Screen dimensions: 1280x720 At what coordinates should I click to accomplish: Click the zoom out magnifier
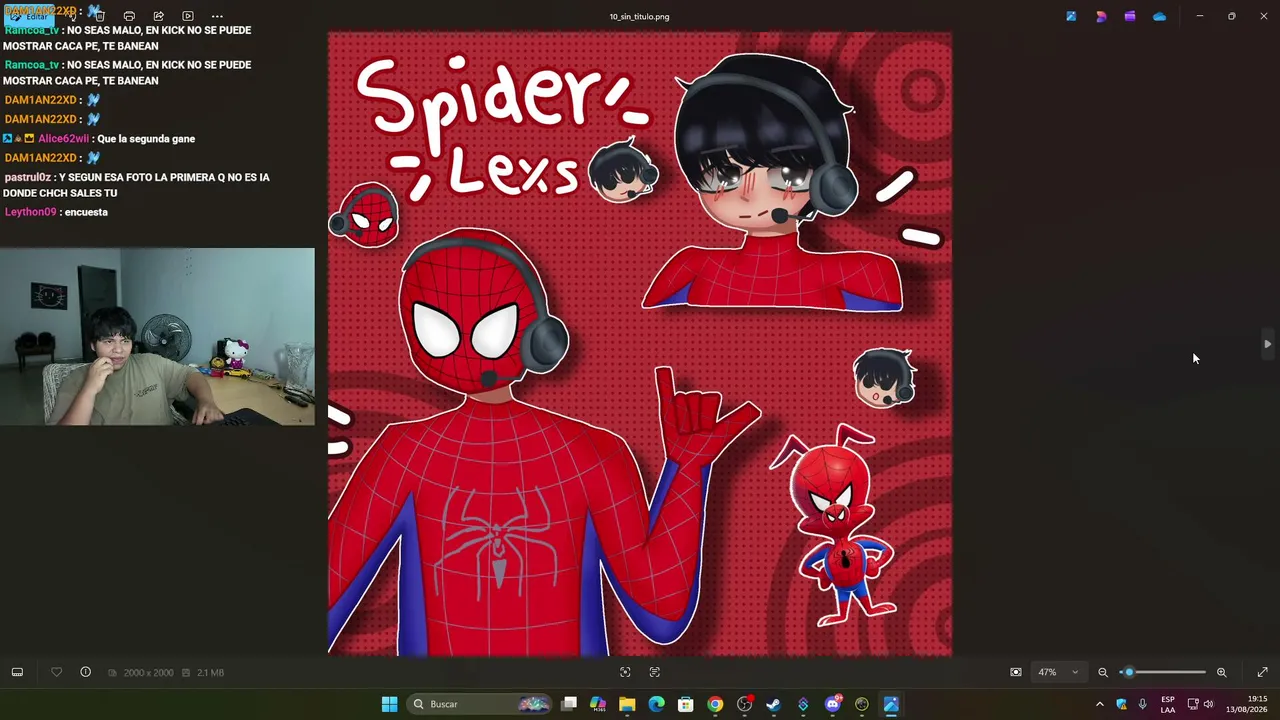pos(1103,672)
